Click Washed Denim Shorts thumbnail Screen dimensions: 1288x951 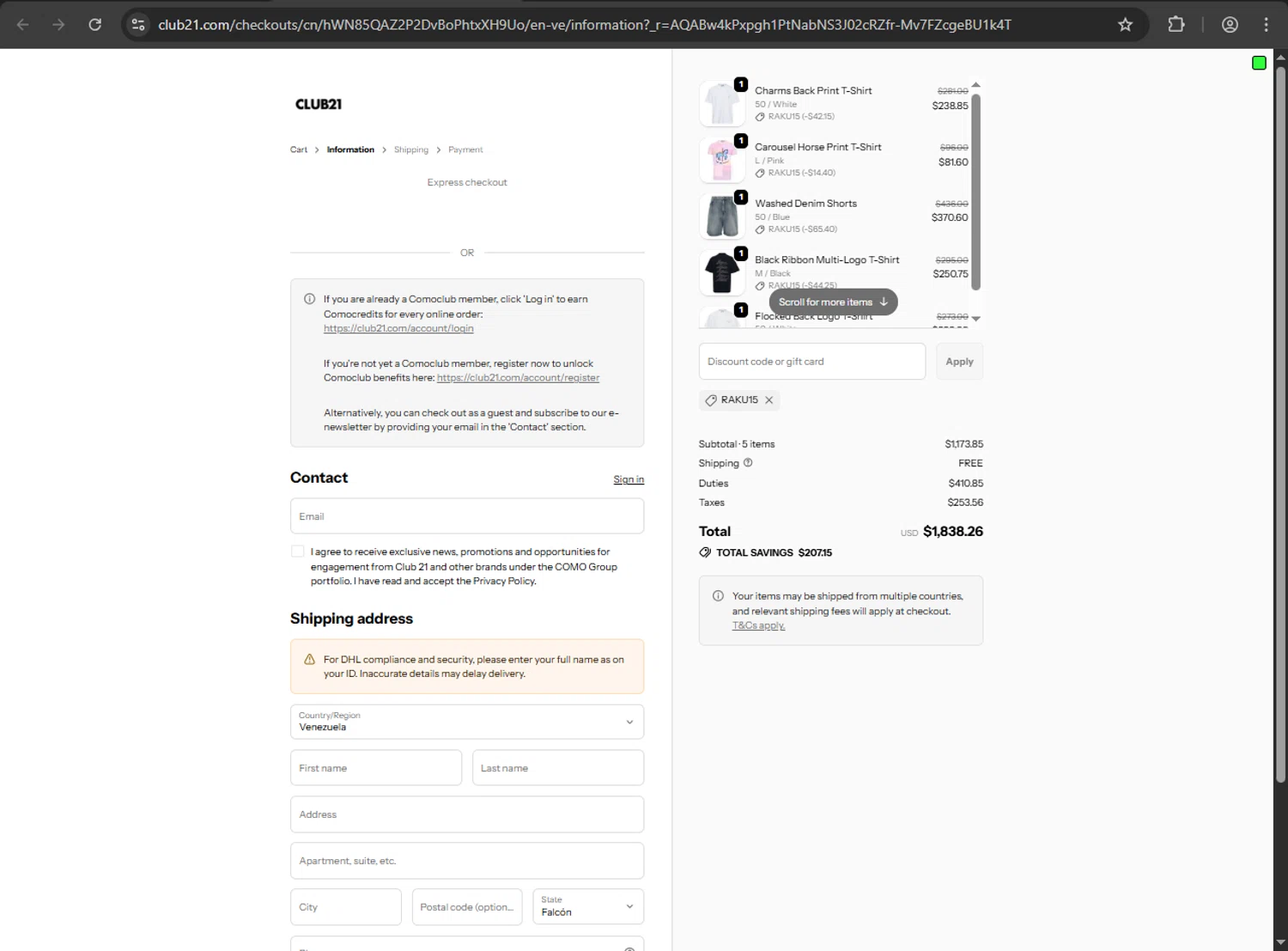coord(722,216)
